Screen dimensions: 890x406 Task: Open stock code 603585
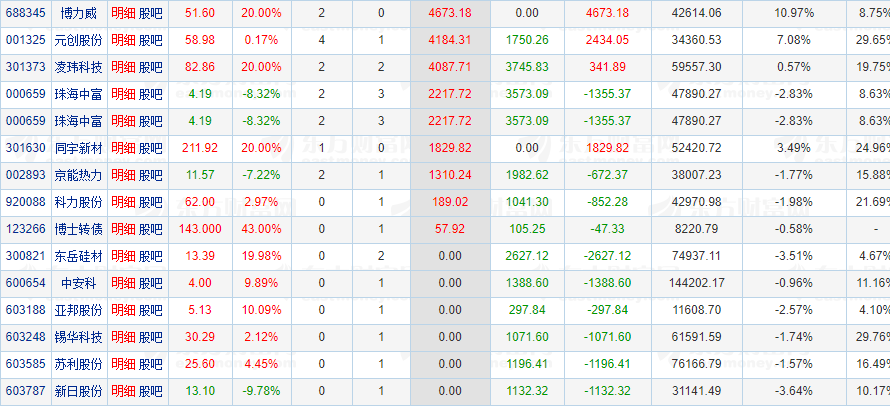[25, 364]
